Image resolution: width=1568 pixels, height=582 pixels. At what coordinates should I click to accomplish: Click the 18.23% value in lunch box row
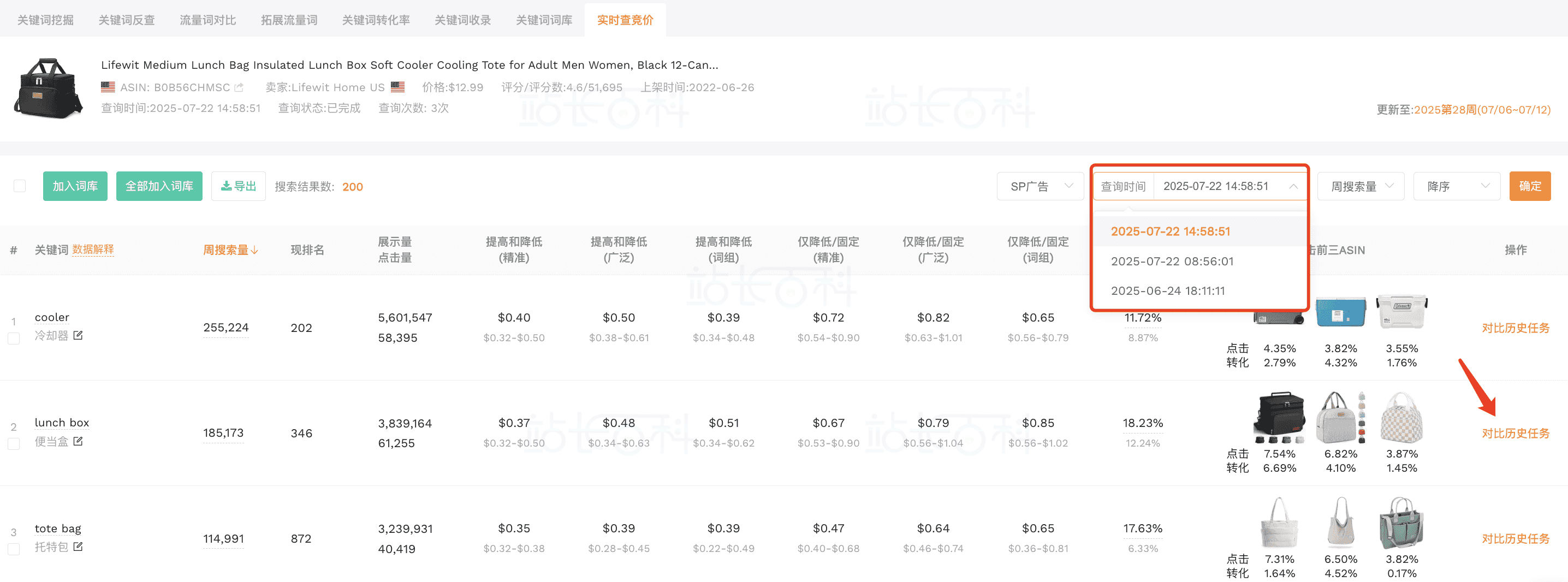(x=1143, y=423)
